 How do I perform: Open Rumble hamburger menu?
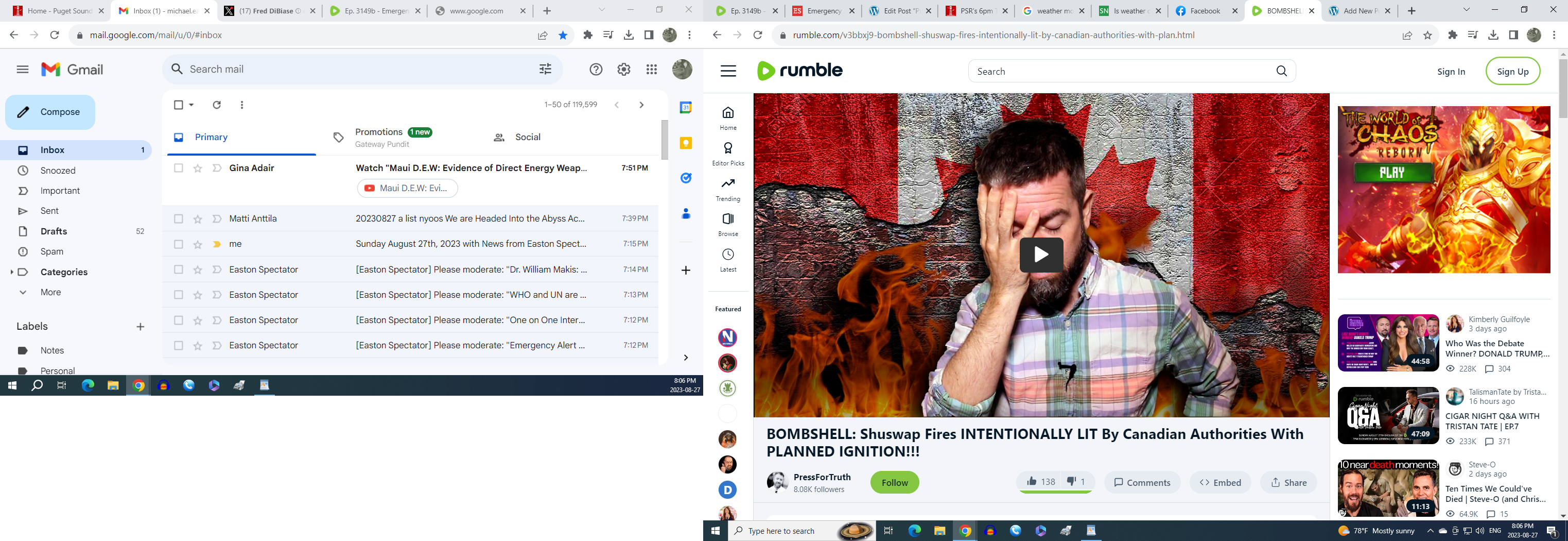point(728,71)
